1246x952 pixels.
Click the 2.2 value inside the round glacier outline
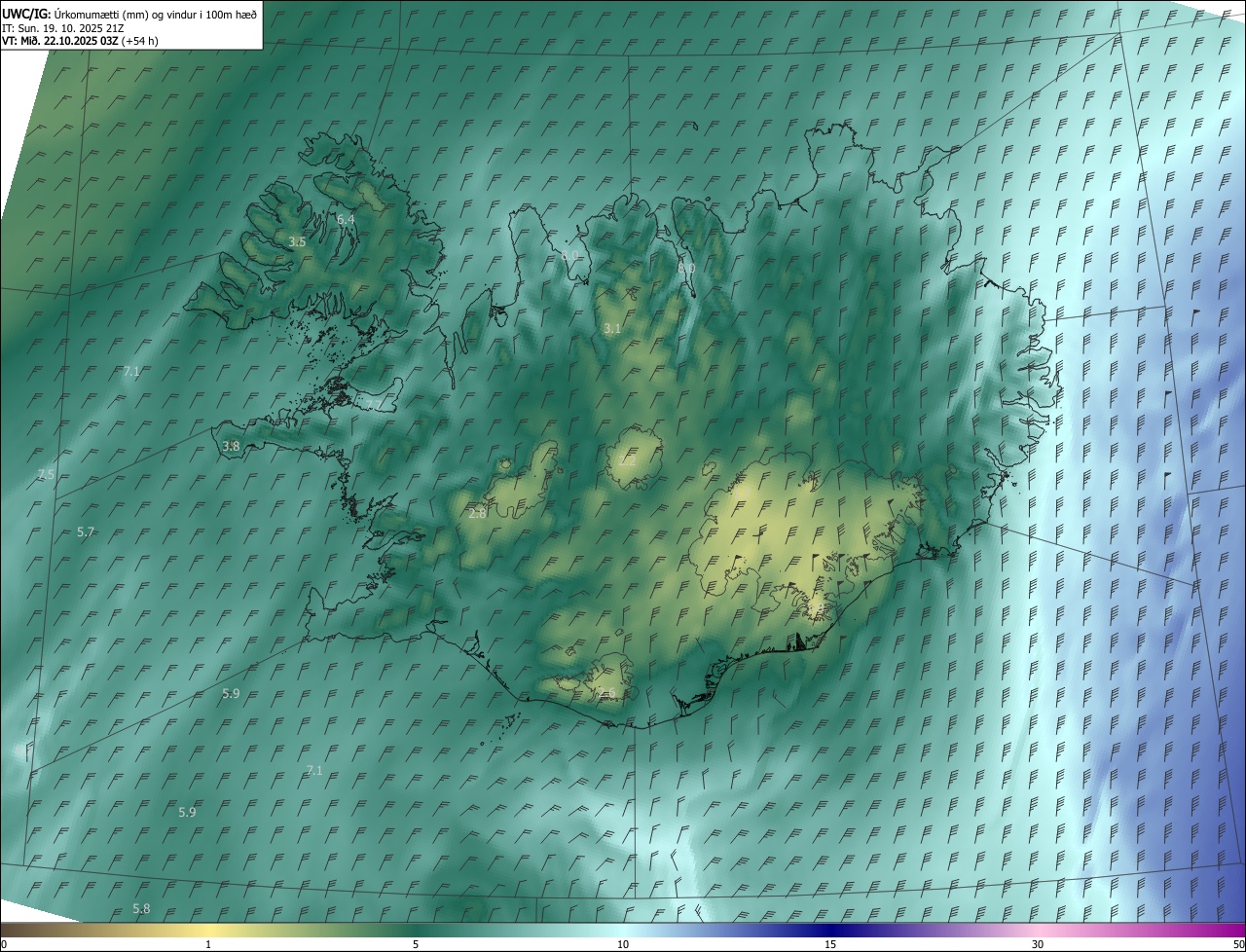coord(627,461)
